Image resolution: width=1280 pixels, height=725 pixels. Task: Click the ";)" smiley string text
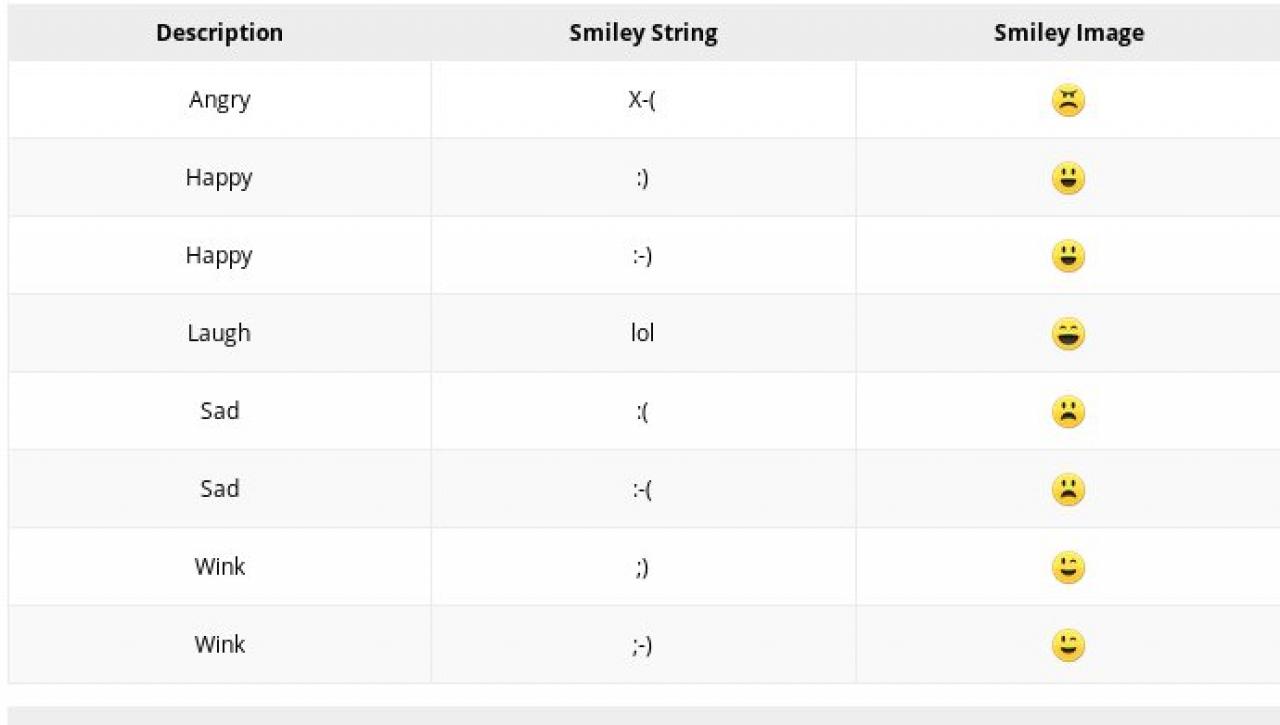tap(642, 567)
